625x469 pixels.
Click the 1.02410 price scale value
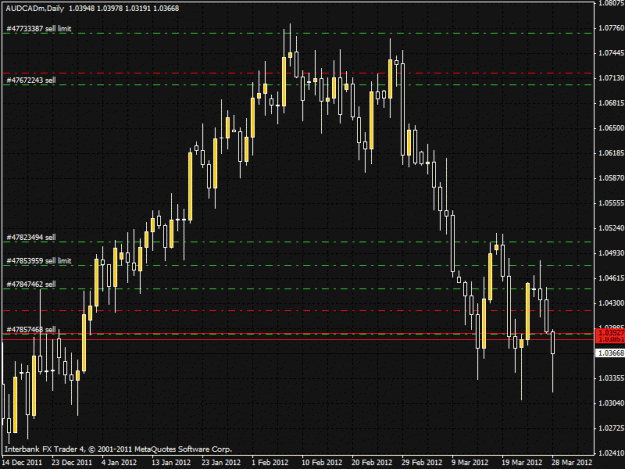point(611,453)
